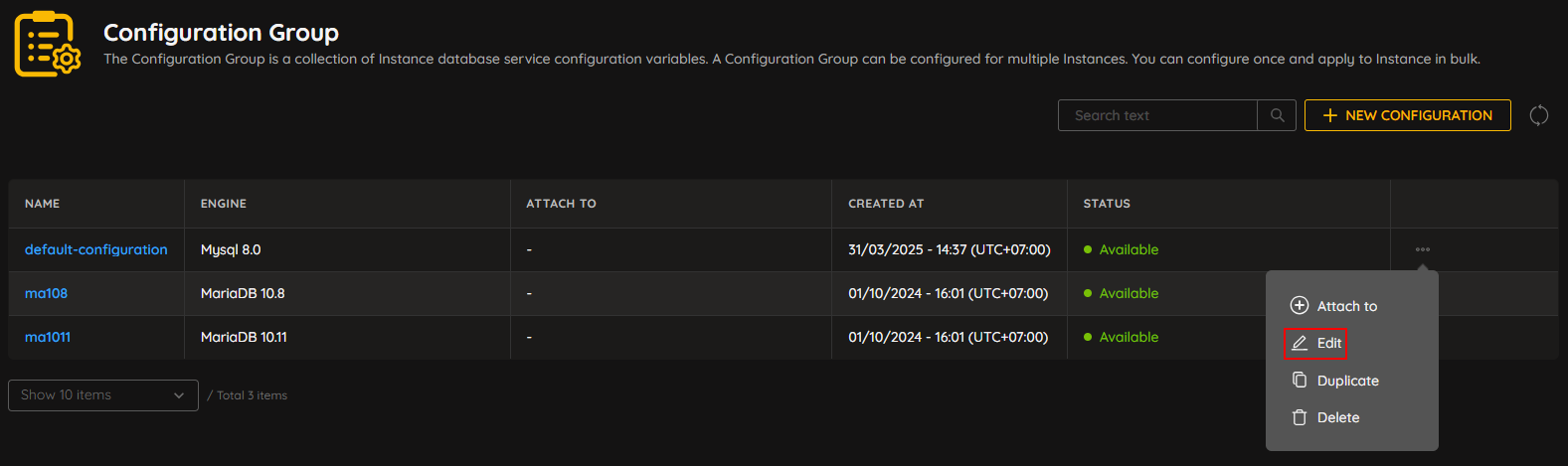Click the Attach to plus icon

coord(1299,305)
